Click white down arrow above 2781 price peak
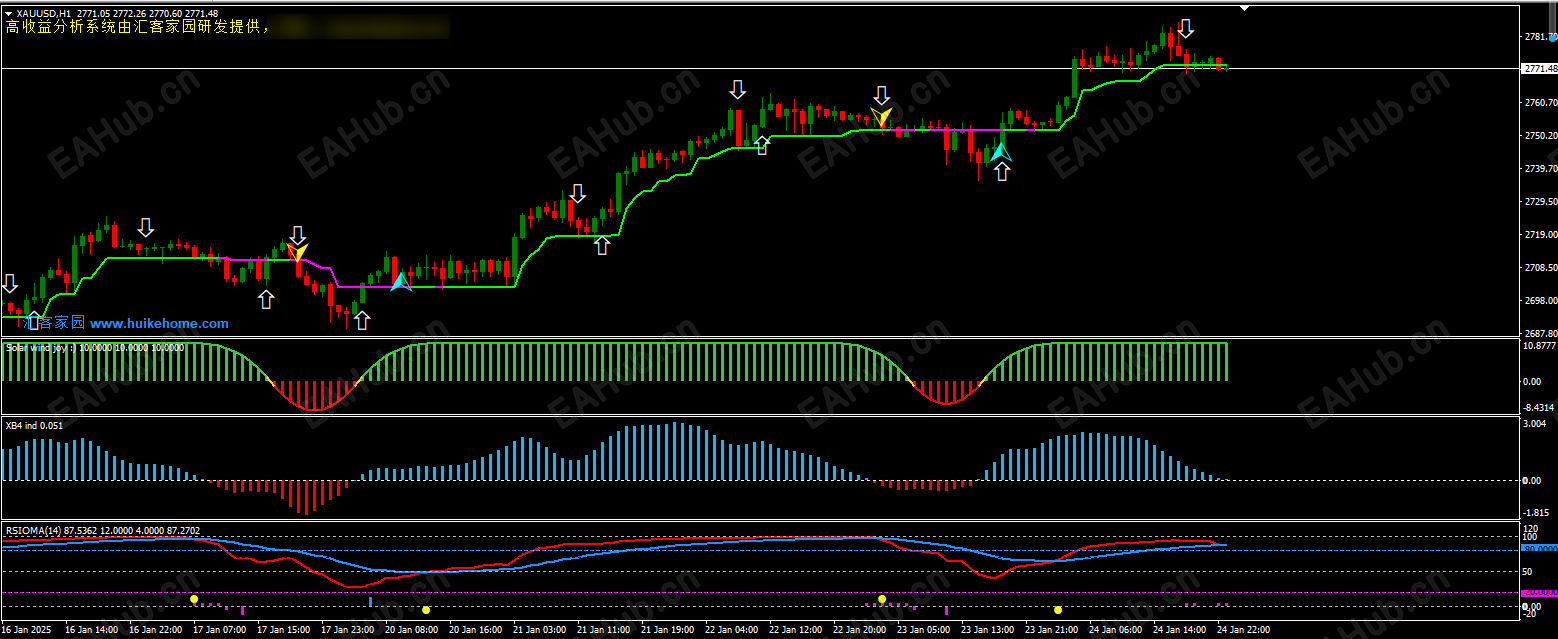The width and height of the screenshot is (1558, 639). tap(1186, 28)
